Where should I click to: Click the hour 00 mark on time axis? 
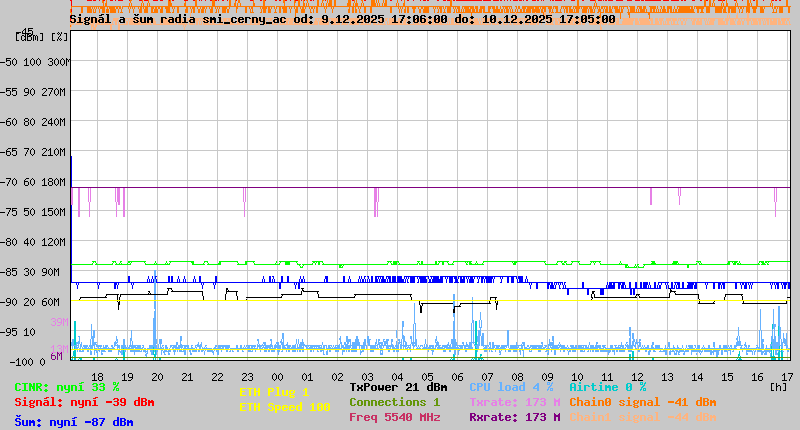click(x=277, y=376)
